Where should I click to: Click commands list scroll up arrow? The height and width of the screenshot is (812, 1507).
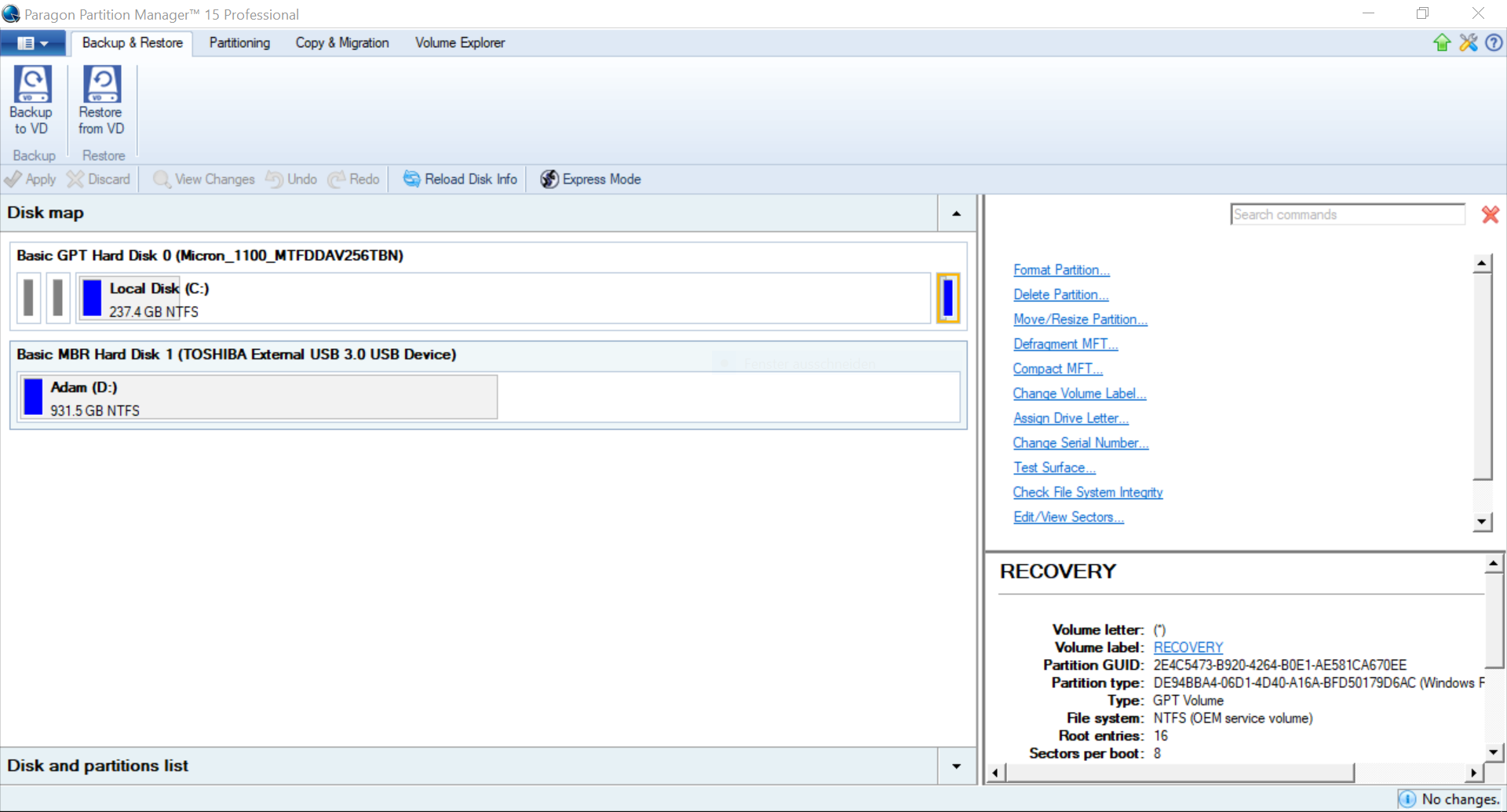[1482, 264]
